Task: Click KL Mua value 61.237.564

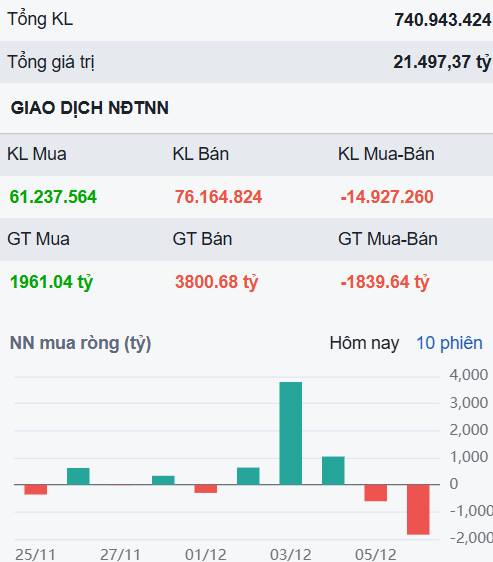Action: coord(53,197)
